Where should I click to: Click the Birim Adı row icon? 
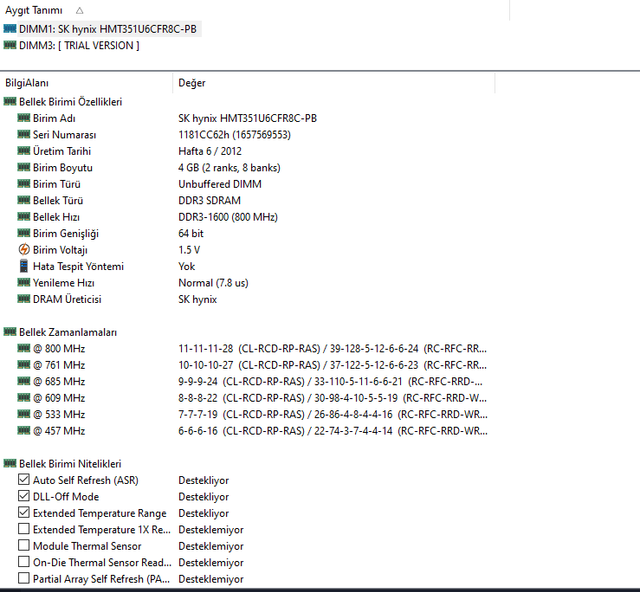click(x=24, y=118)
